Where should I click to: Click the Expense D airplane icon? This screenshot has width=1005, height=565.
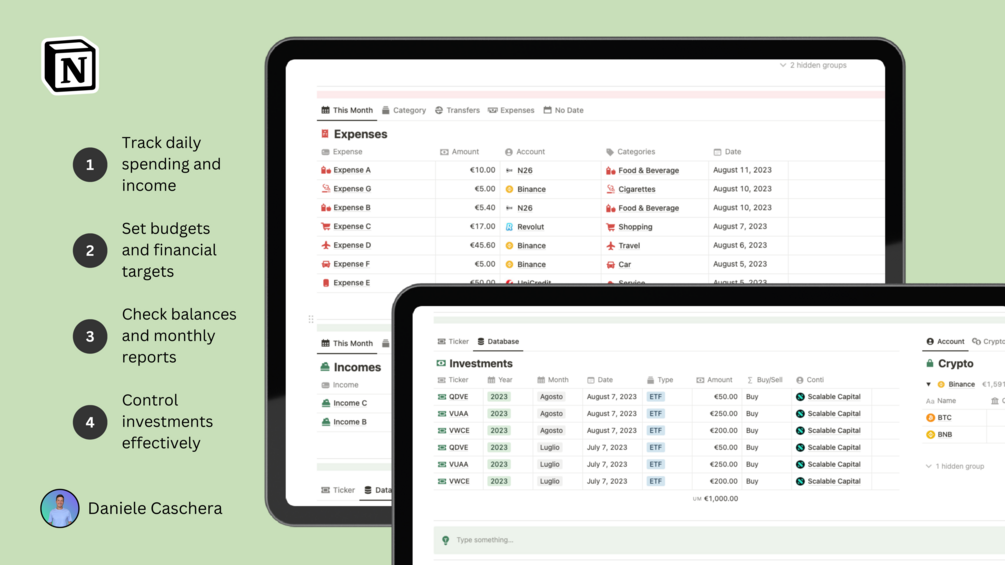326,245
